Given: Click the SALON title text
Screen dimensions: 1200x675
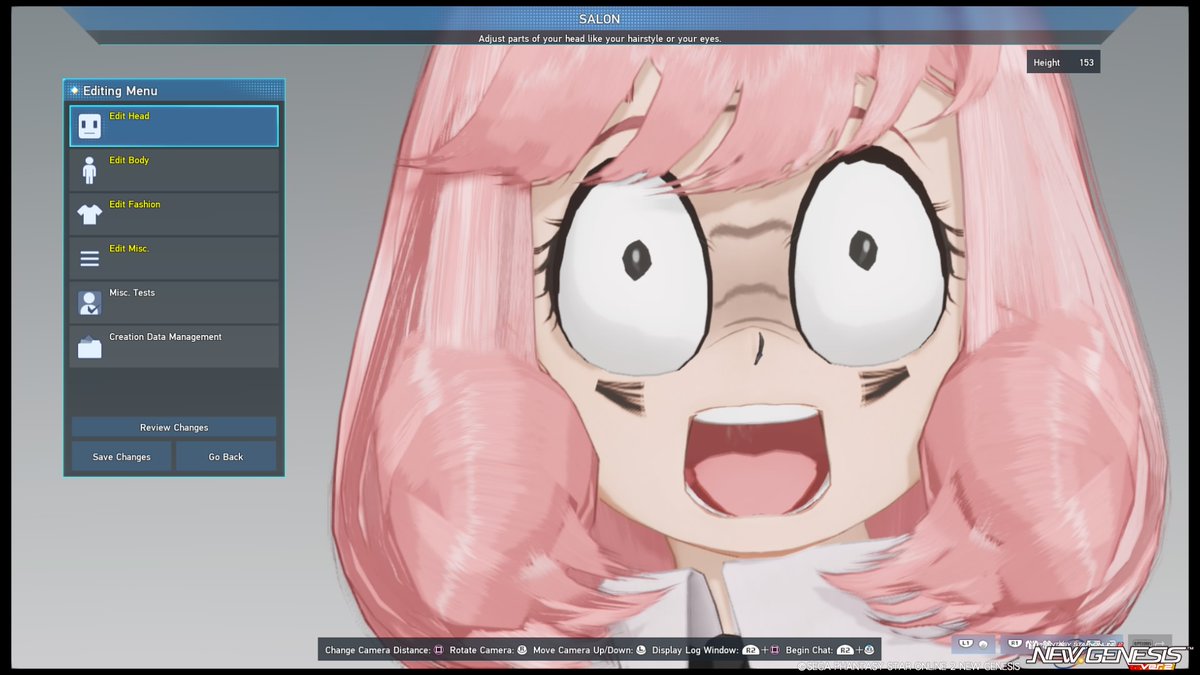Looking at the screenshot, I should [x=599, y=19].
